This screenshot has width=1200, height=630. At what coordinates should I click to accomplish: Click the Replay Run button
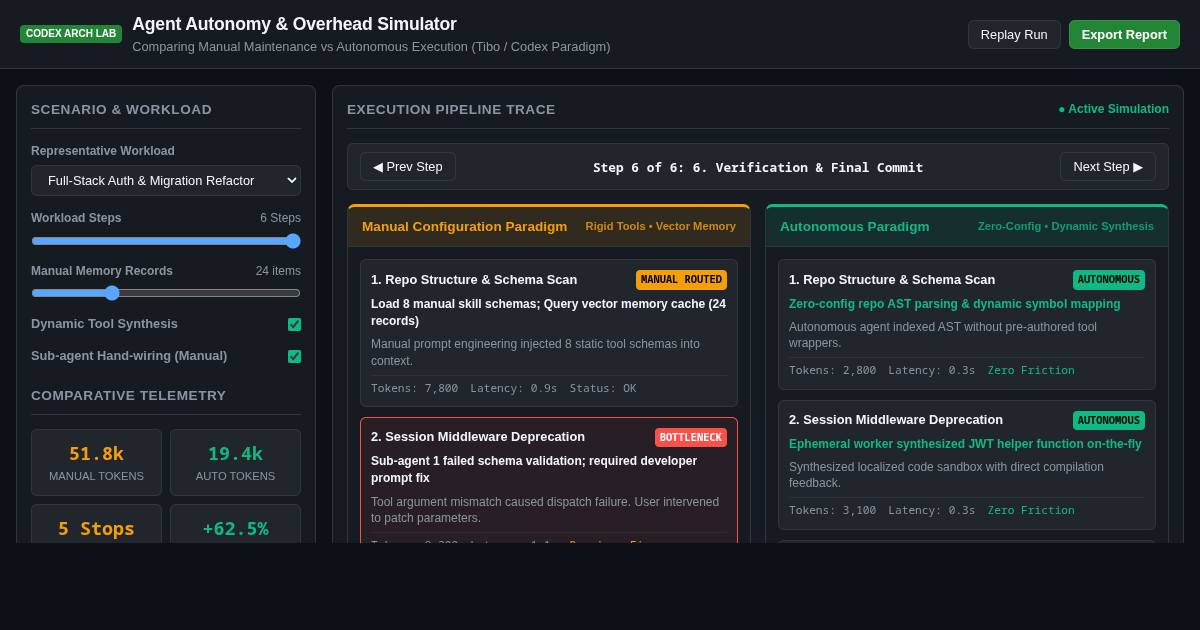point(1014,34)
